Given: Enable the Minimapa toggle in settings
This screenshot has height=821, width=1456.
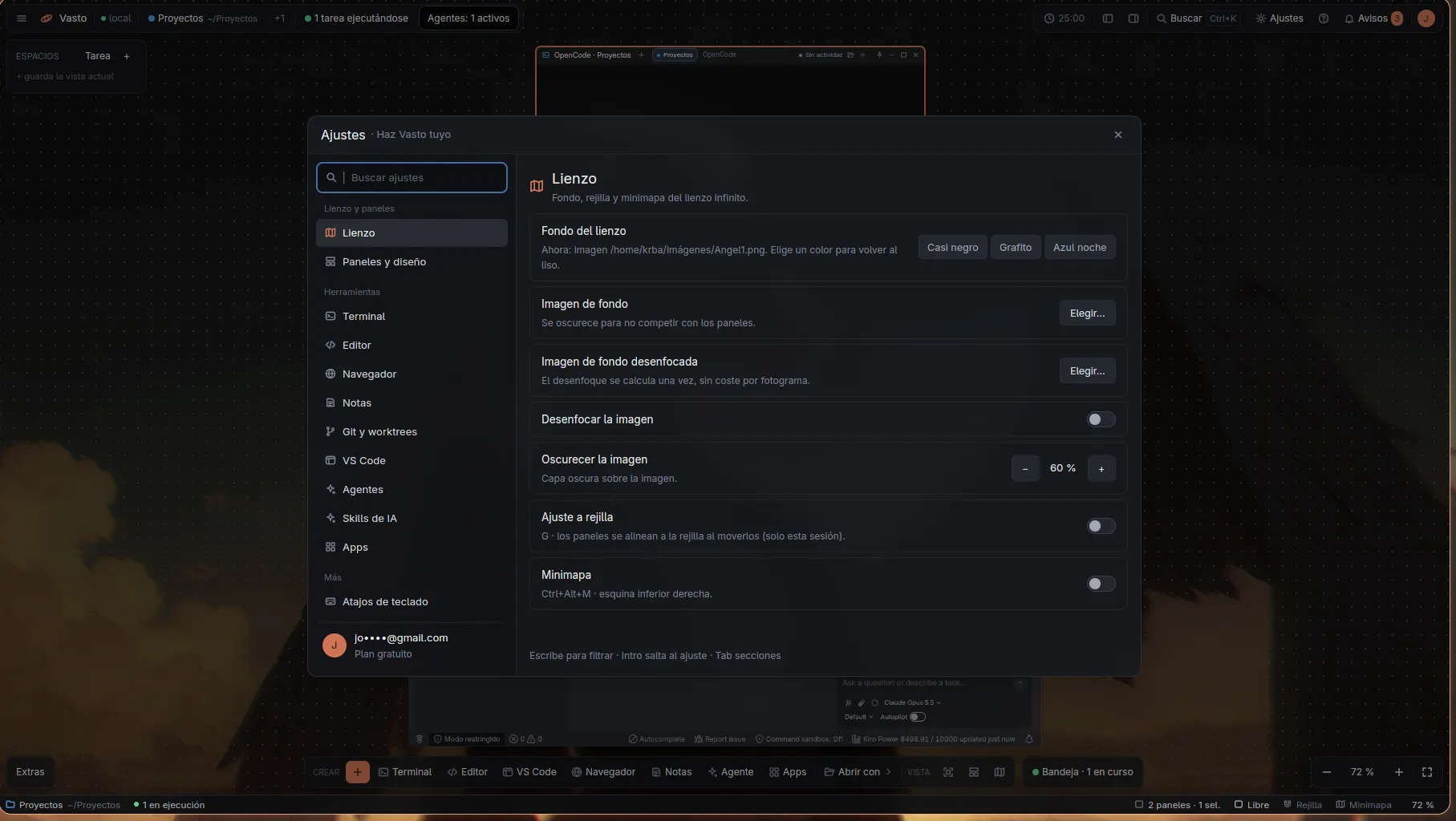Looking at the screenshot, I should coord(1101,584).
